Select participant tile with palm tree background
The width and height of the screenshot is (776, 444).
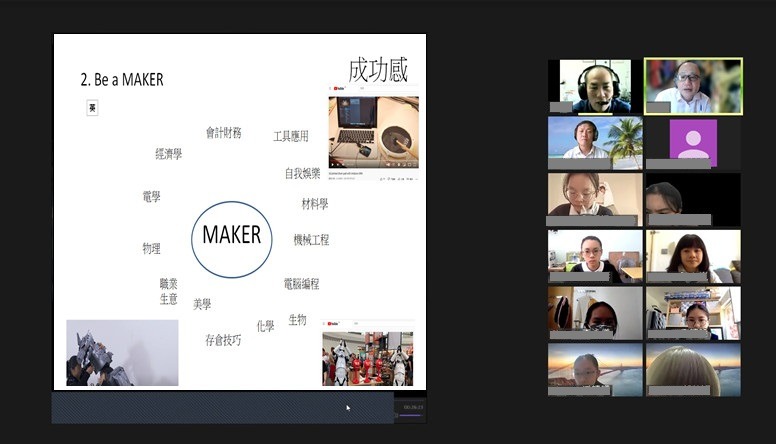coord(595,143)
